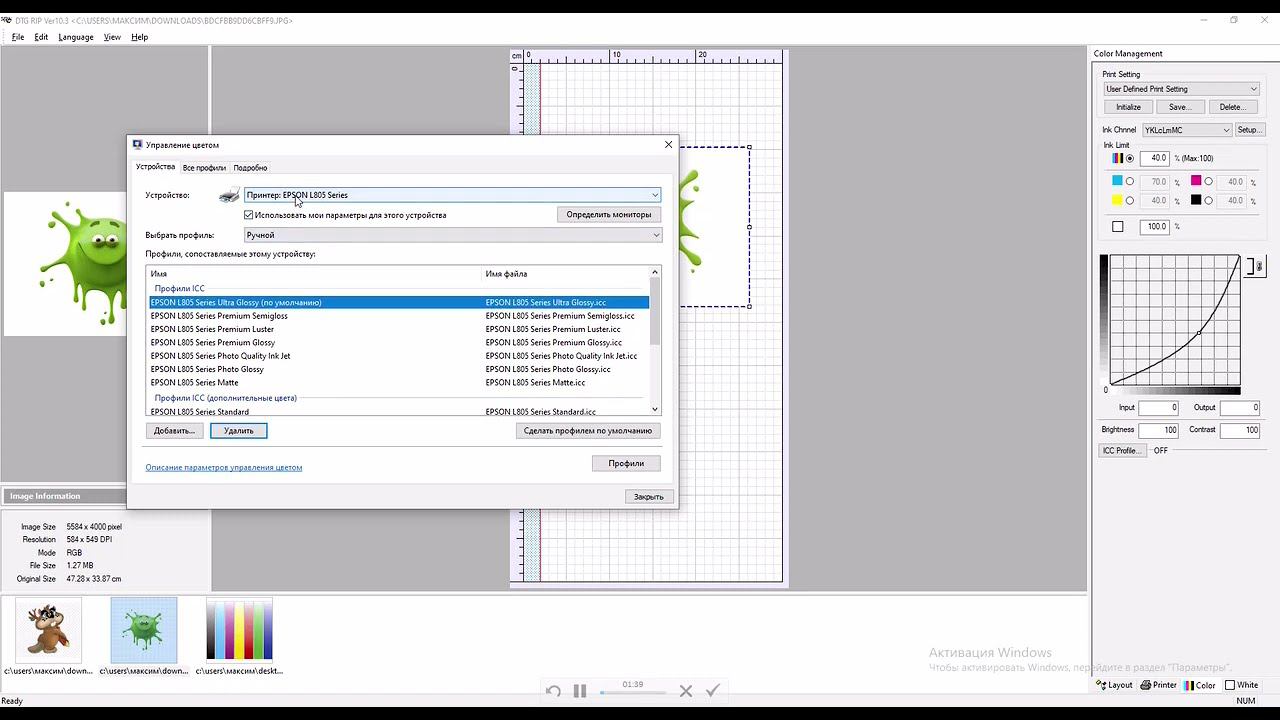The width and height of the screenshot is (1280, 720).
Task: Open the Print Setting dropdown
Action: tap(1181, 89)
